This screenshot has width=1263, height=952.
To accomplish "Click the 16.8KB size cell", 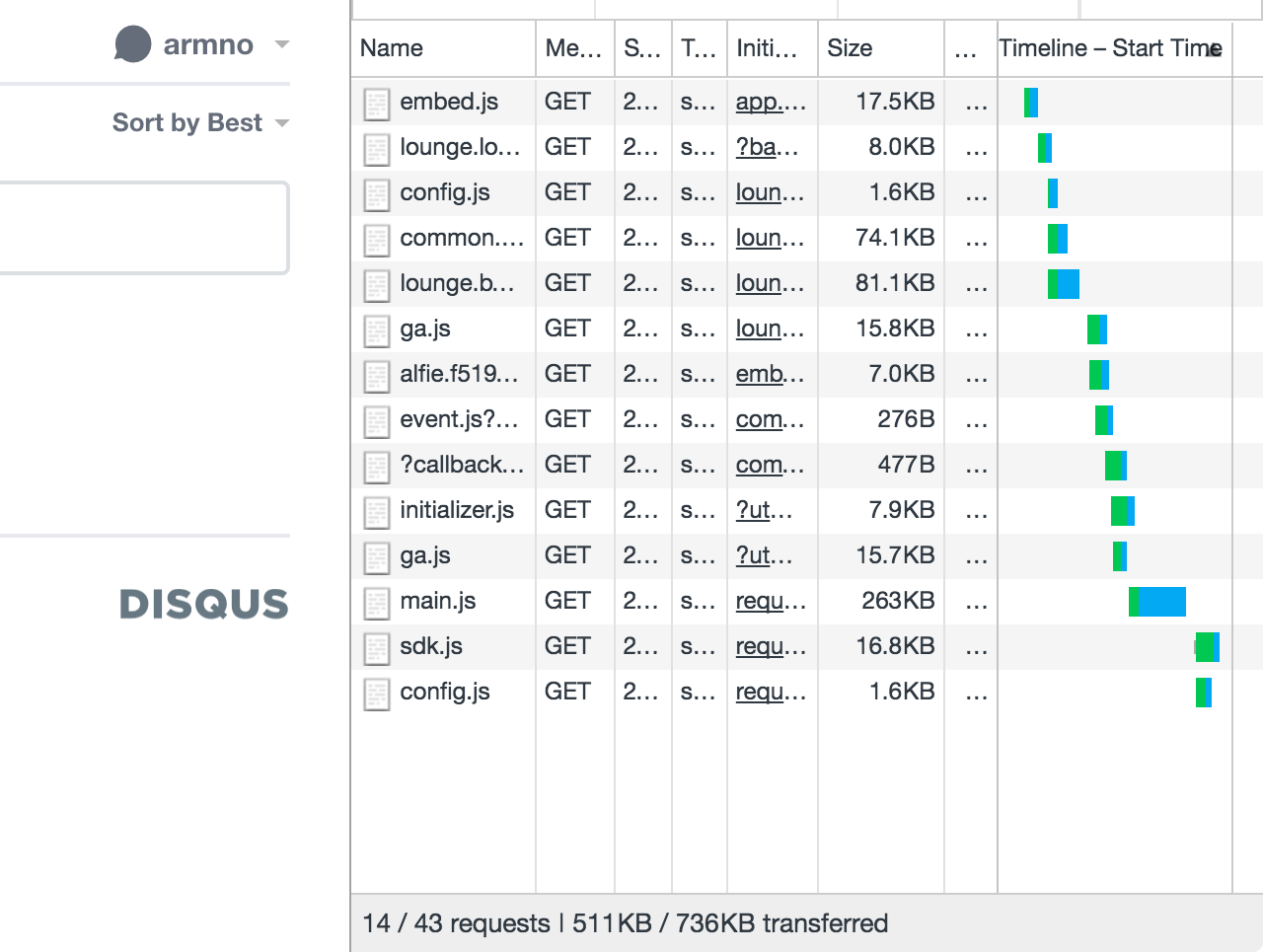I will tap(895, 646).
